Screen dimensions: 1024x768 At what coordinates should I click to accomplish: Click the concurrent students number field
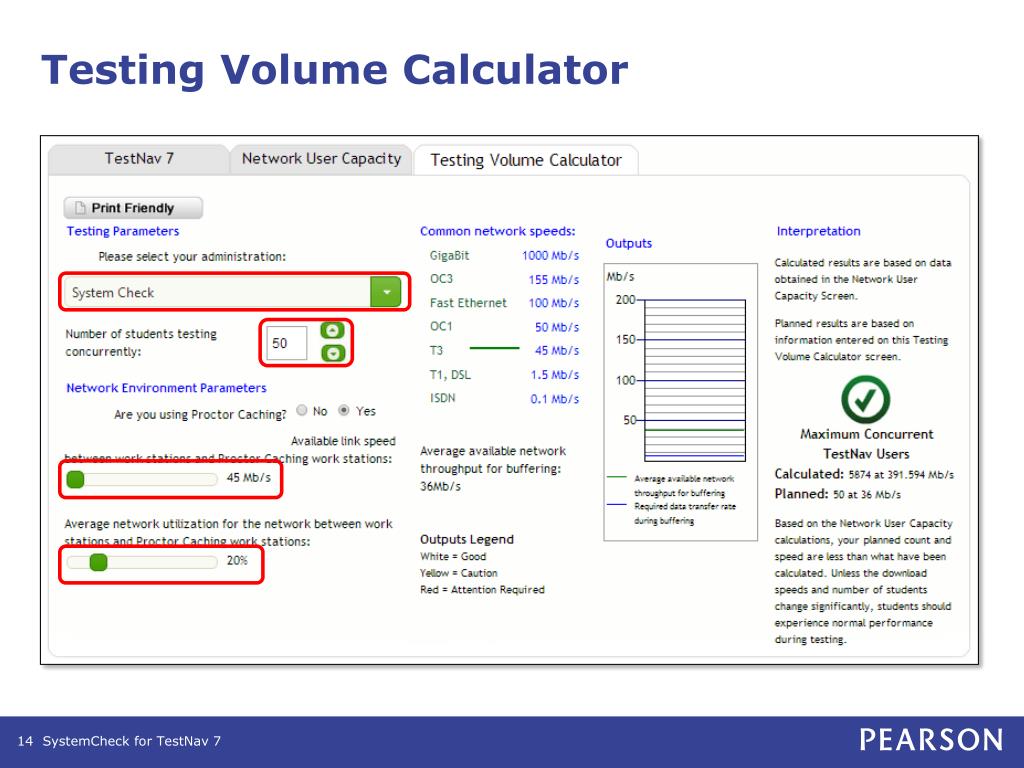coord(286,343)
